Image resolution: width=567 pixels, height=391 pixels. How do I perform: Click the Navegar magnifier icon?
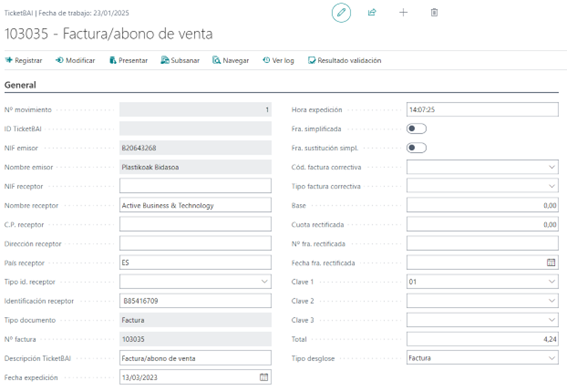click(216, 60)
